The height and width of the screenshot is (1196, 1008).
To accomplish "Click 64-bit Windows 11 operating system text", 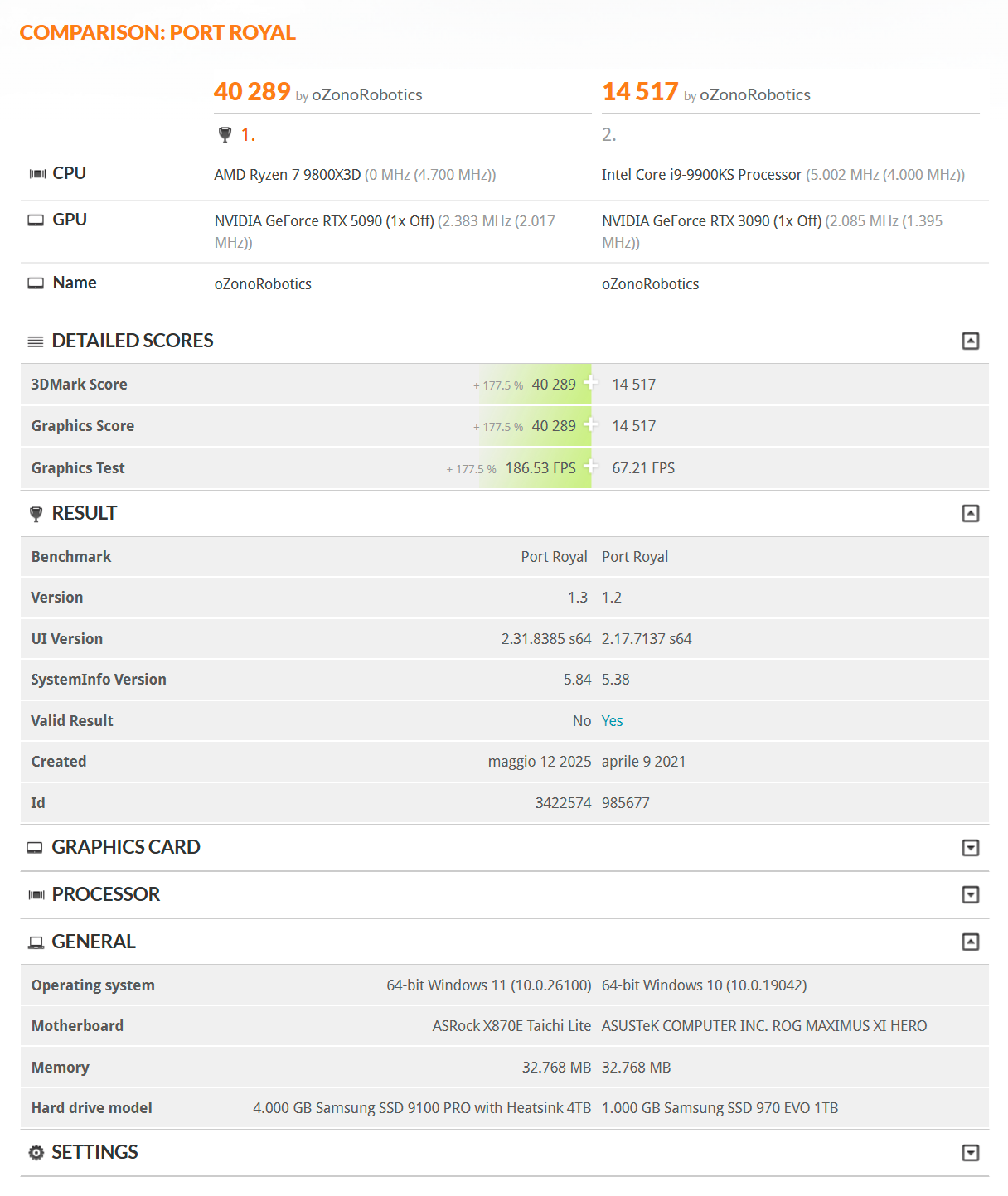I will pos(489,985).
